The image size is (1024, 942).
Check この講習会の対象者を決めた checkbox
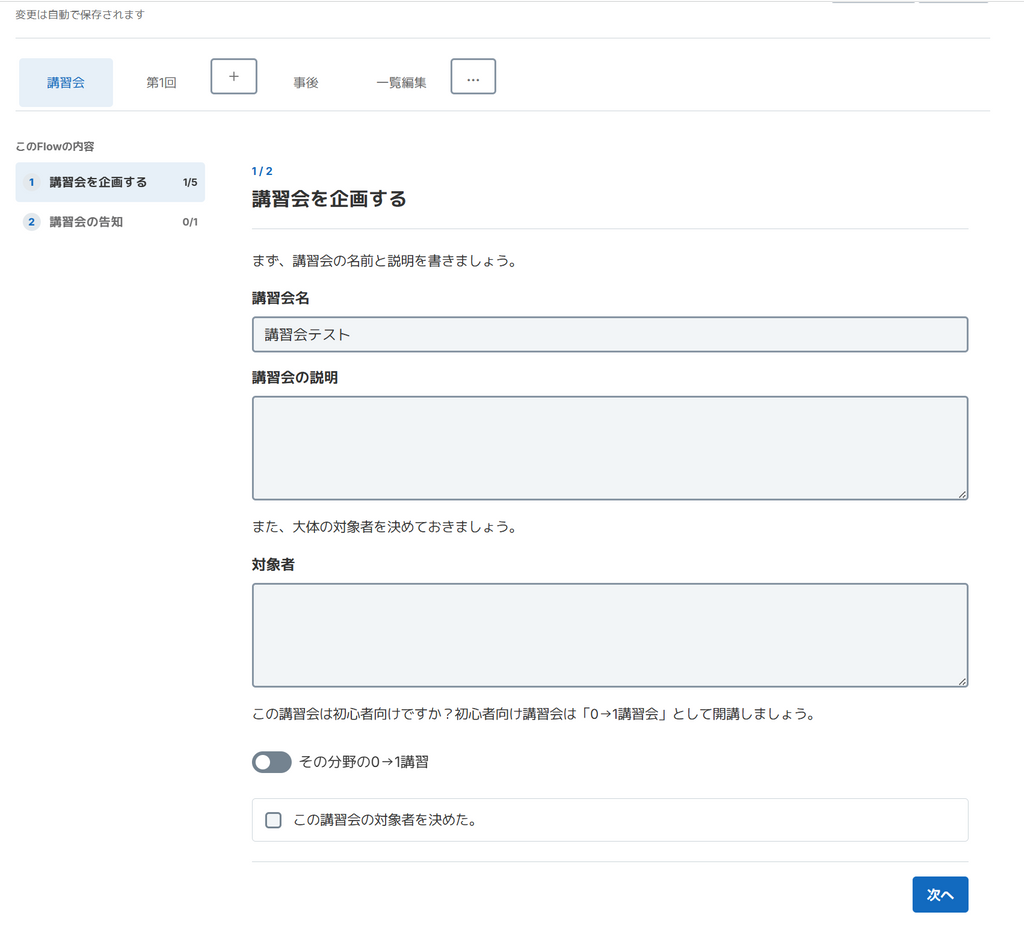273,820
